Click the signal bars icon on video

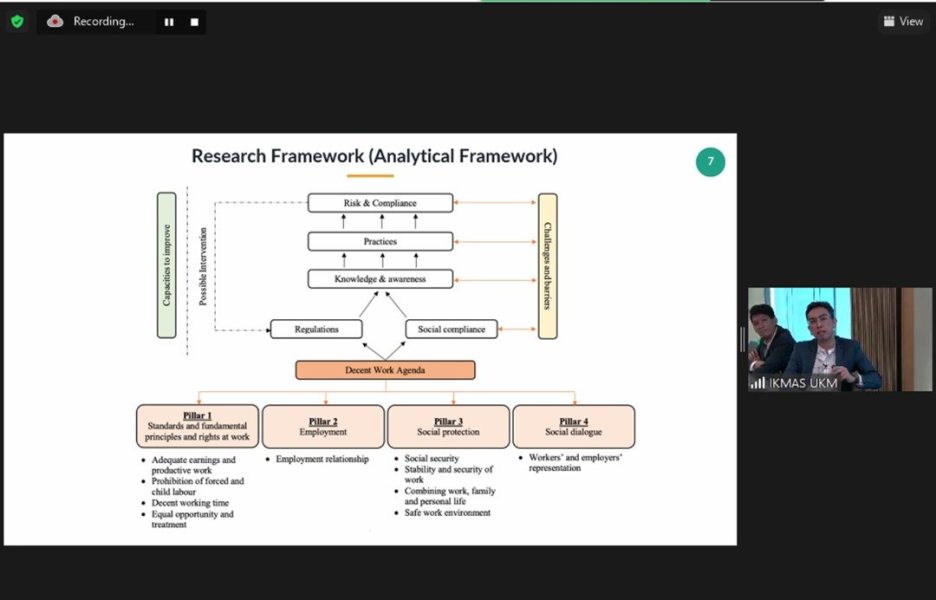[x=758, y=383]
